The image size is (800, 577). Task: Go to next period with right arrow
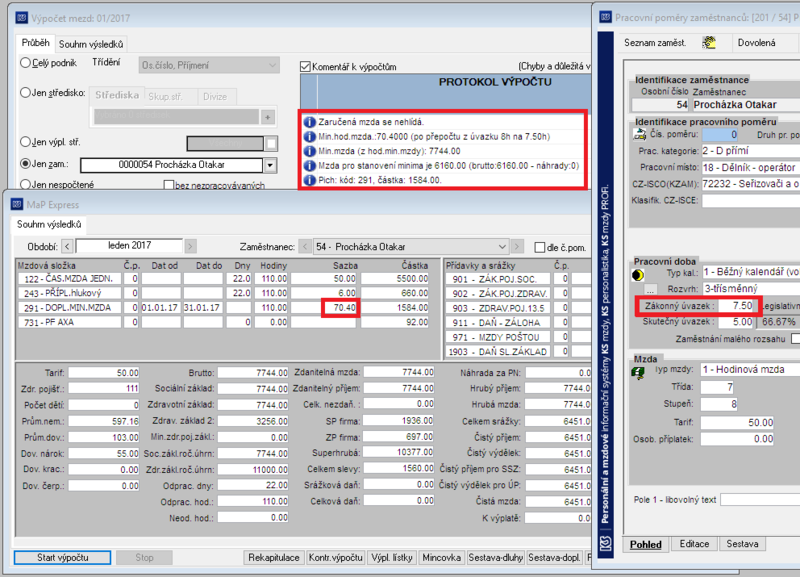[x=190, y=246]
